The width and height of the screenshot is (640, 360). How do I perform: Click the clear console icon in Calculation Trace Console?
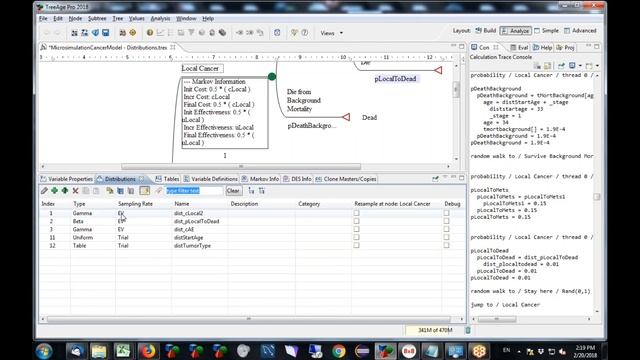tap(537, 66)
